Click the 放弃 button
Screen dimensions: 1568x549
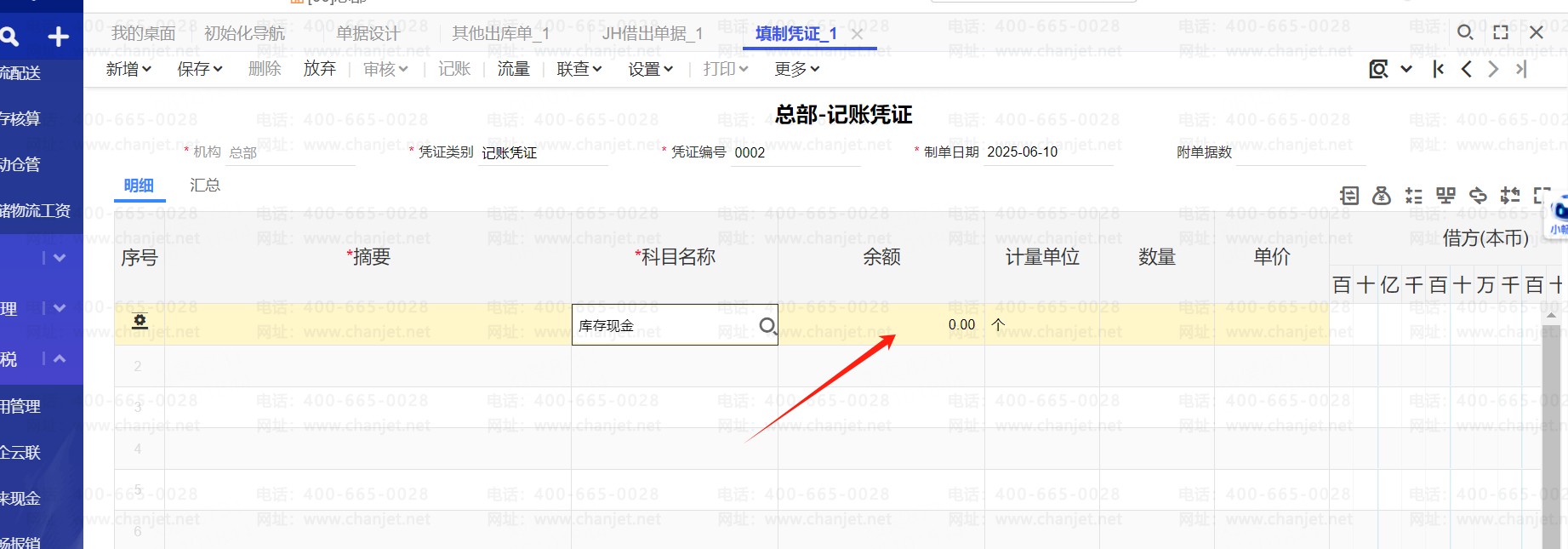[x=319, y=69]
